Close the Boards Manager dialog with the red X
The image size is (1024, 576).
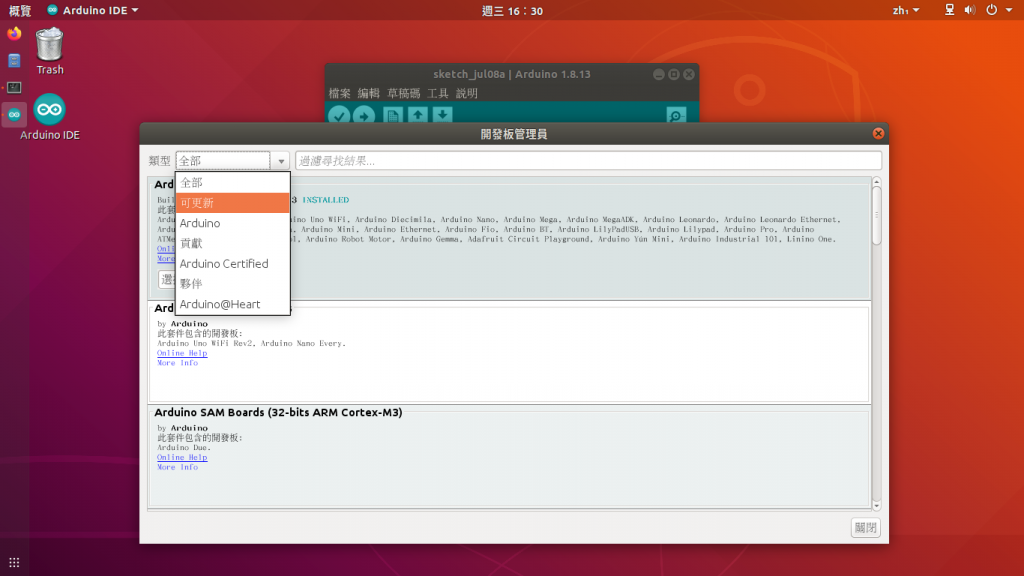click(x=878, y=133)
